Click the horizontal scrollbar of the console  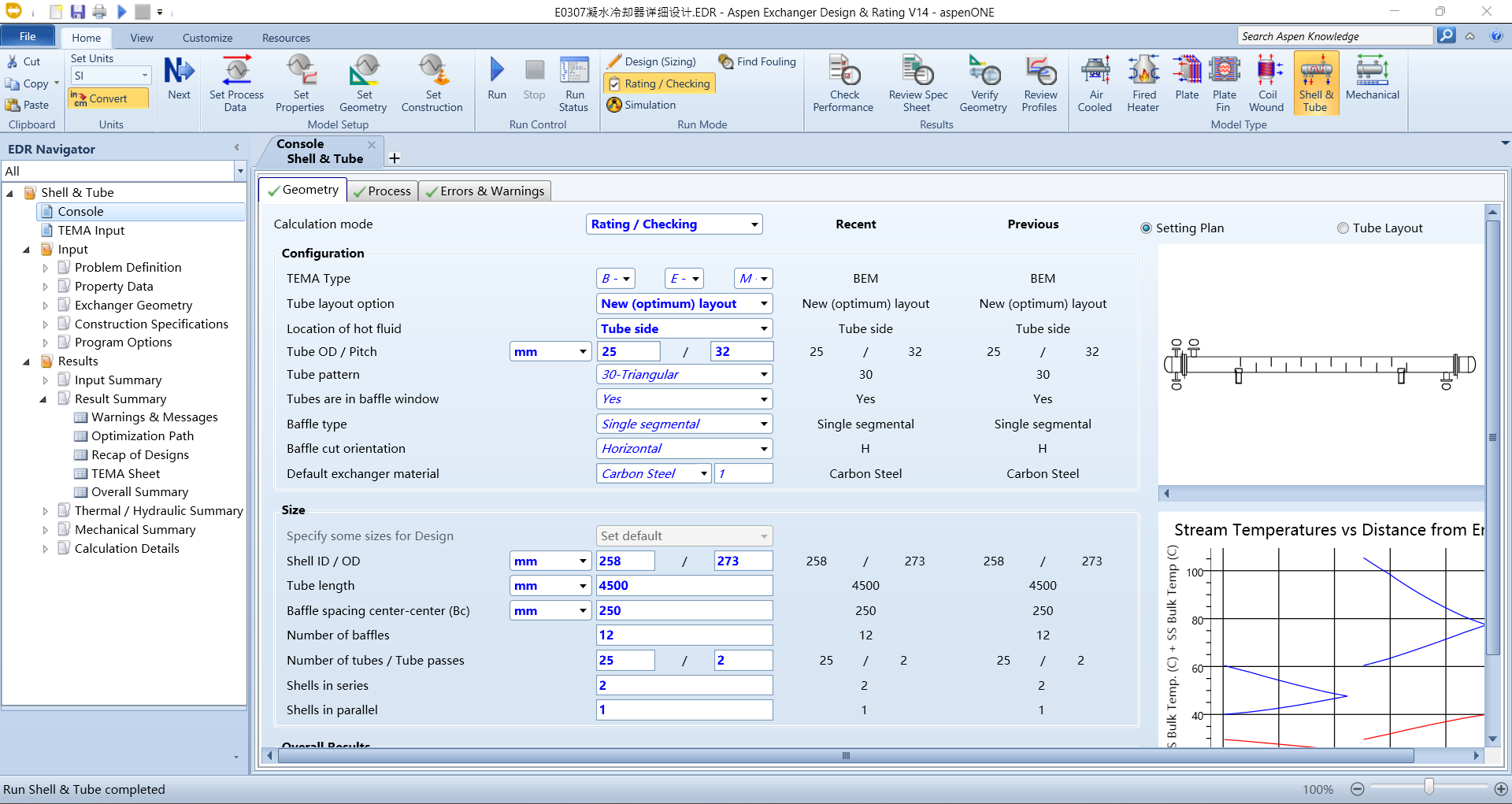[x=846, y=756]
